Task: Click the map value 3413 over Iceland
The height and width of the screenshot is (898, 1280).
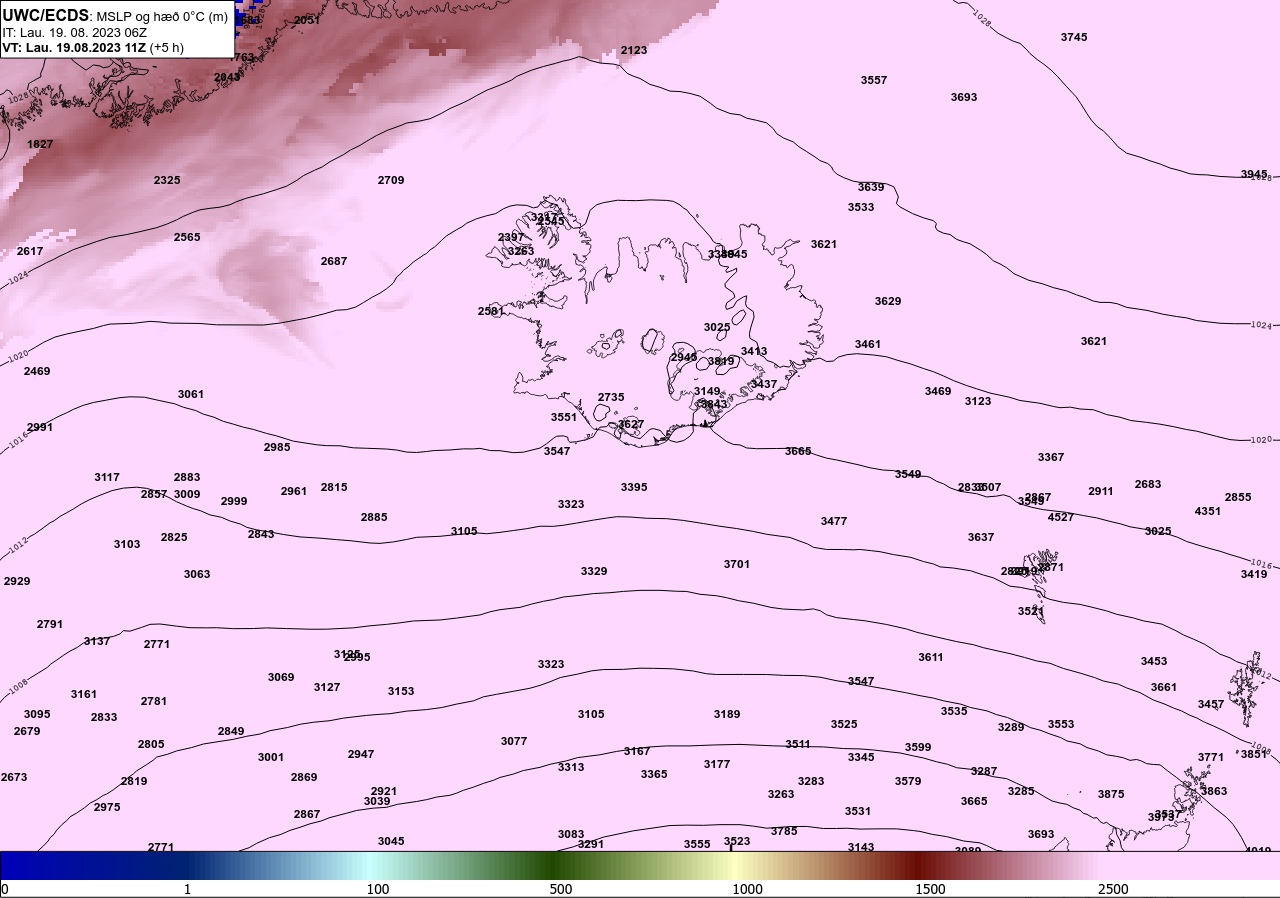Action: [754, 351]
